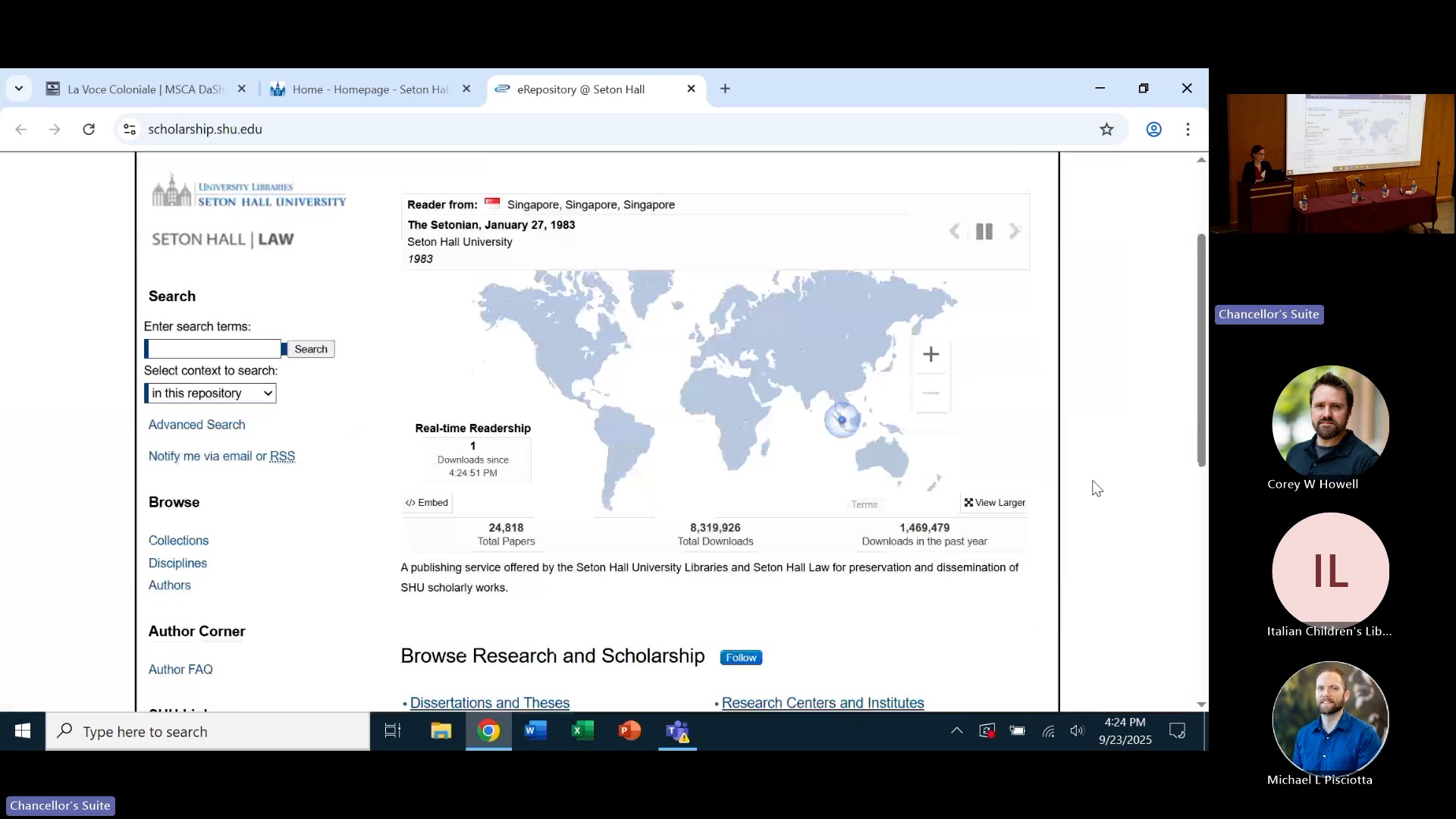Click the page vertical scrollbar thumb

click(x=1200, y=349)
